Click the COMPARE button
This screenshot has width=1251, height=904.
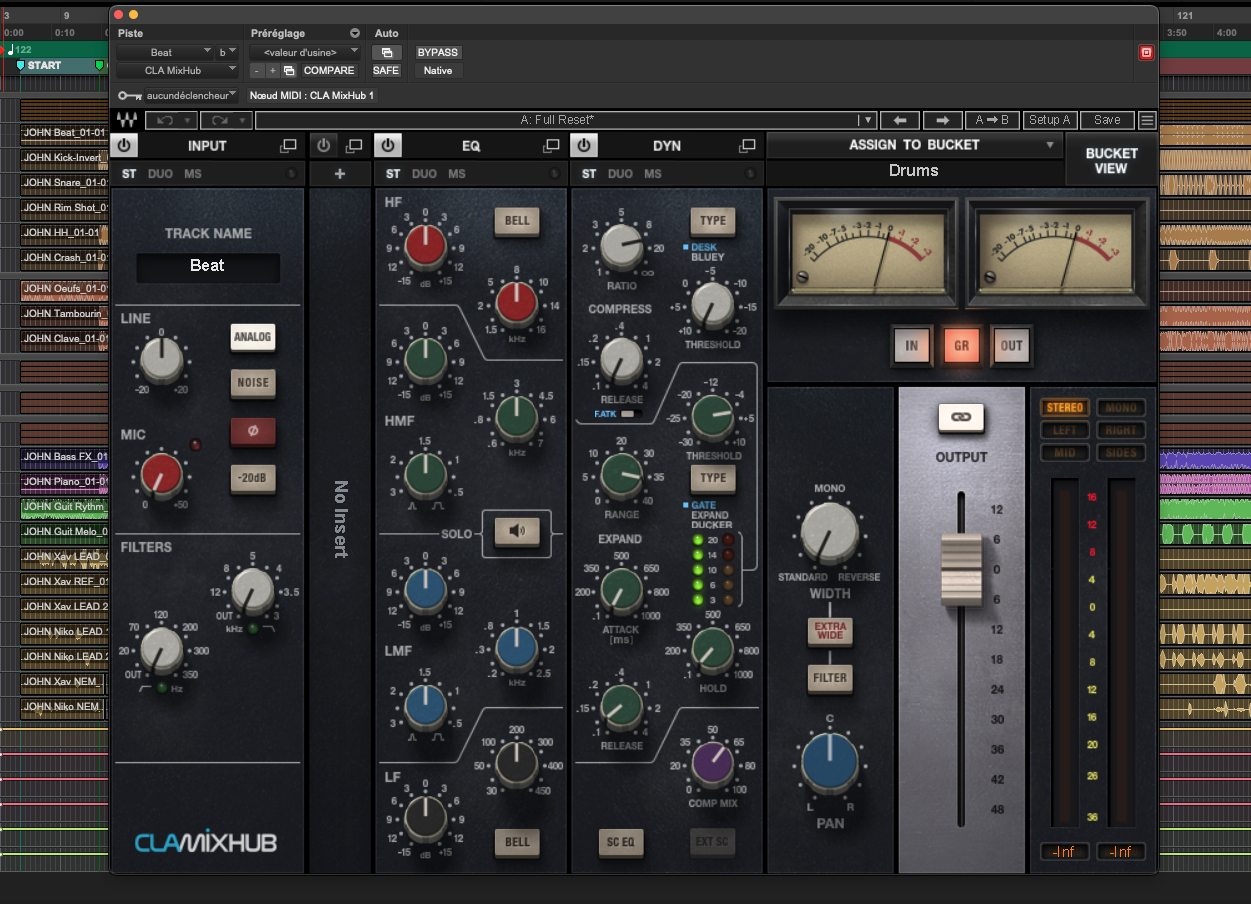coord(329,71)
